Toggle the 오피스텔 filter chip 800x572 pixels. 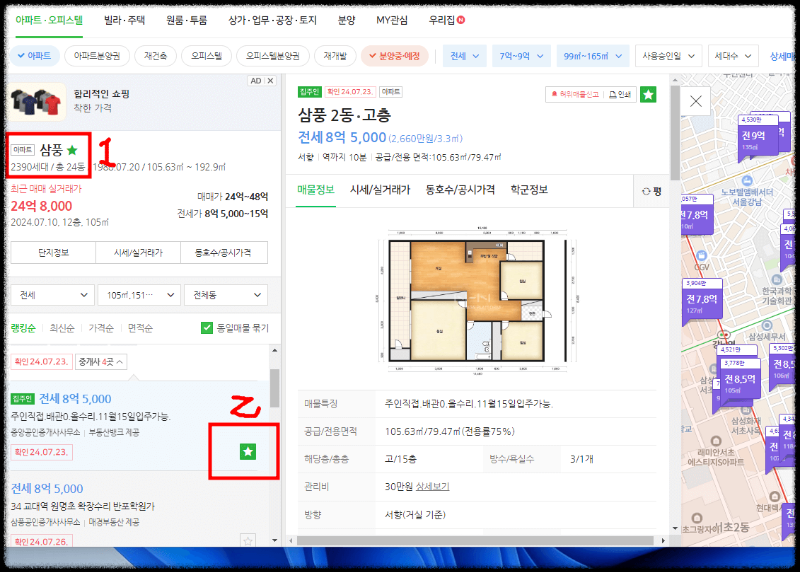[x=206, y=56]
